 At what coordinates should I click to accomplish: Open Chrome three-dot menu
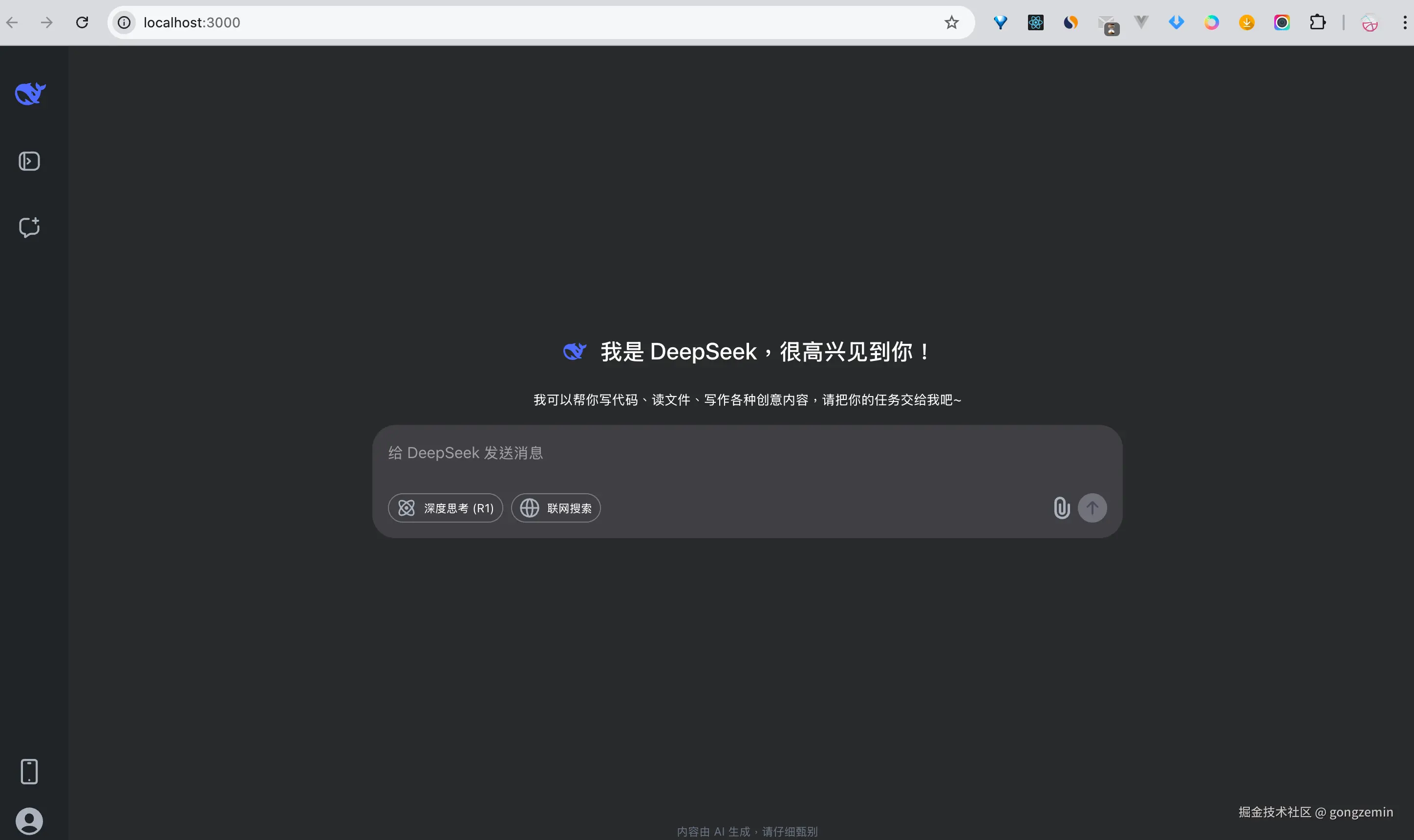[x=1404, y=22]
